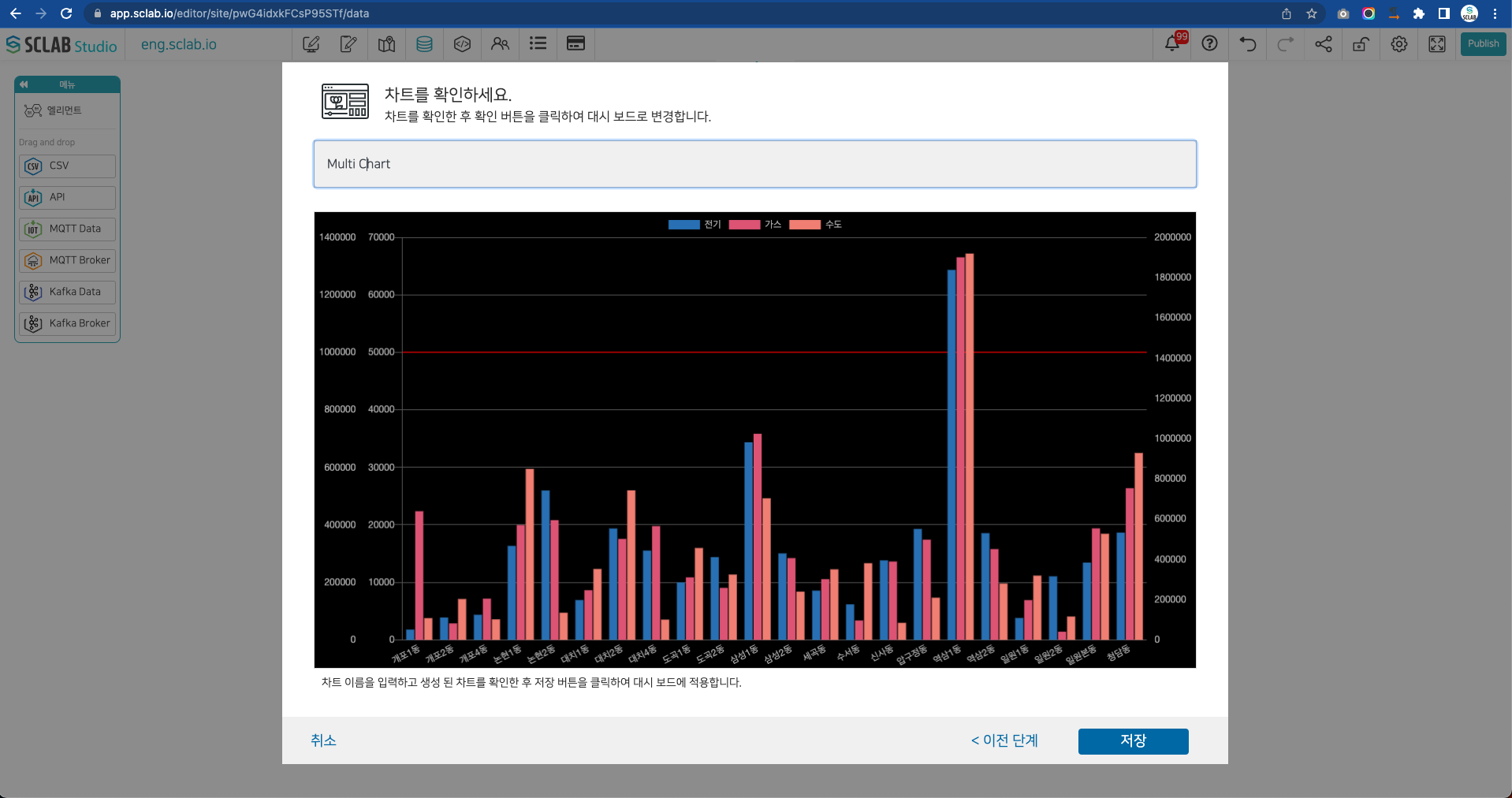Viewport: 1512px width, 798px height.
Task: Click the browser share page icon
Action: click(1287, 13)
